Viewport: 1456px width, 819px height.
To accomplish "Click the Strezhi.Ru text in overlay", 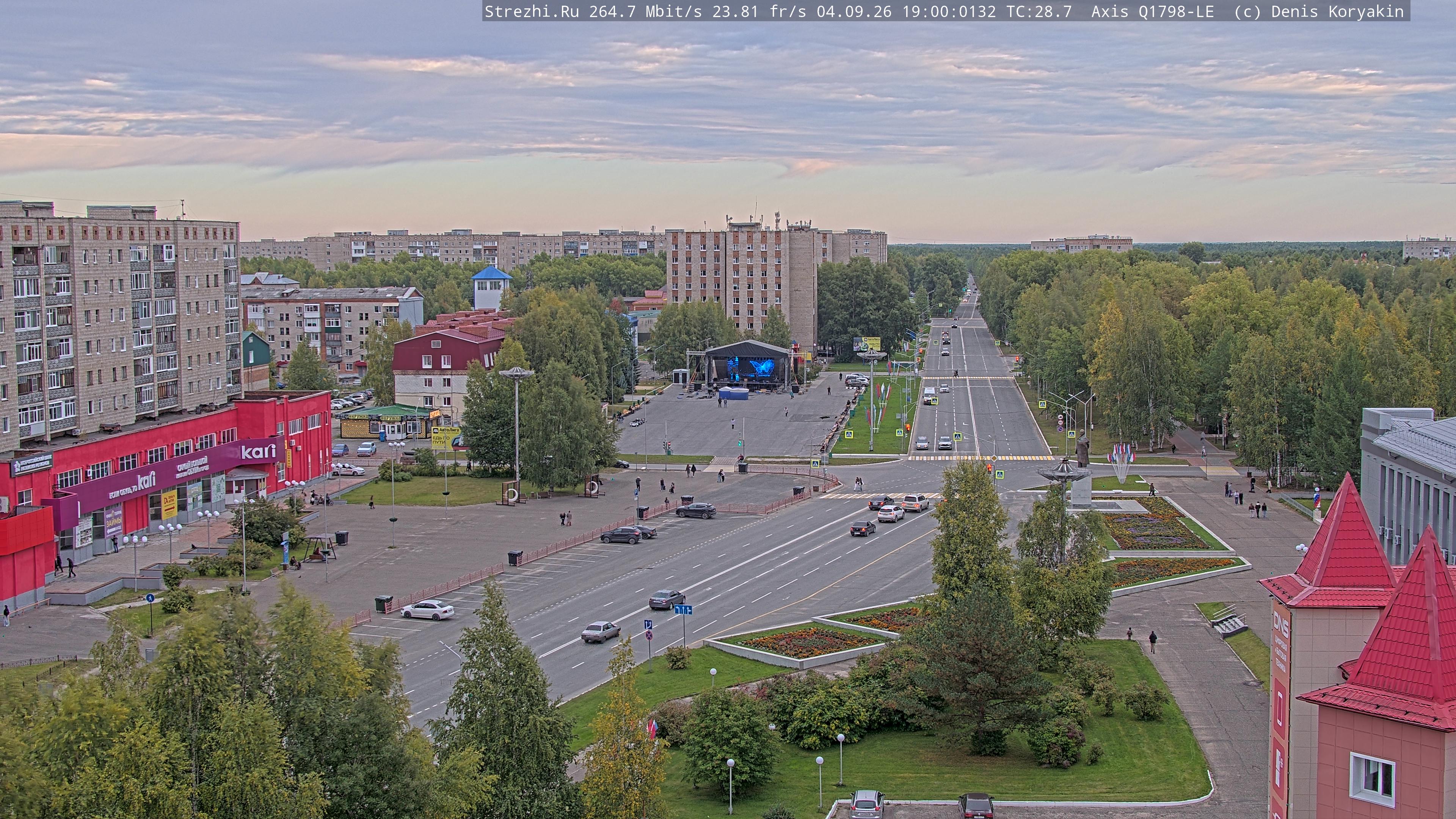I will tap(531, 11).
